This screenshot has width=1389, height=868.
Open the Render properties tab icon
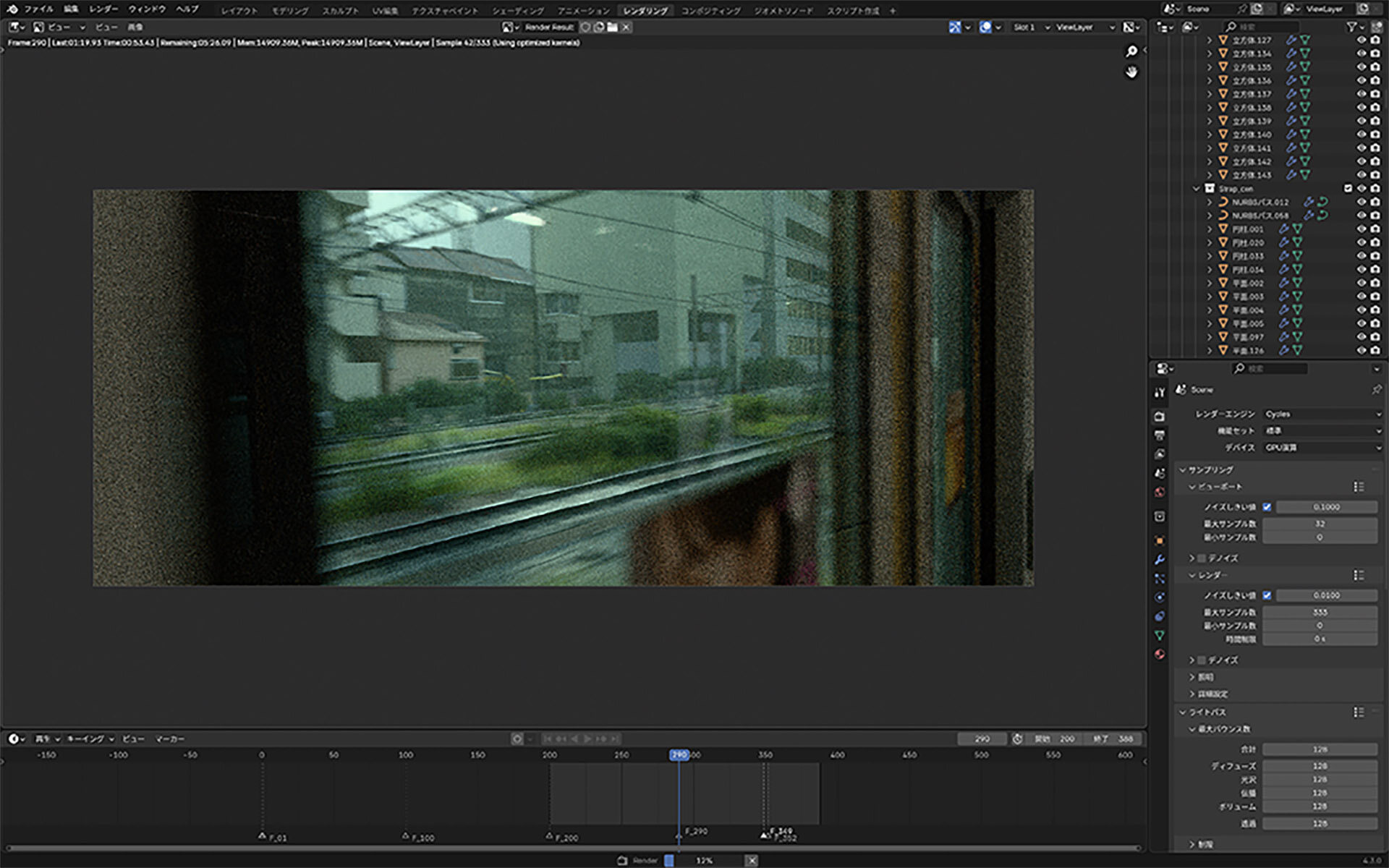pos(1160,417)
